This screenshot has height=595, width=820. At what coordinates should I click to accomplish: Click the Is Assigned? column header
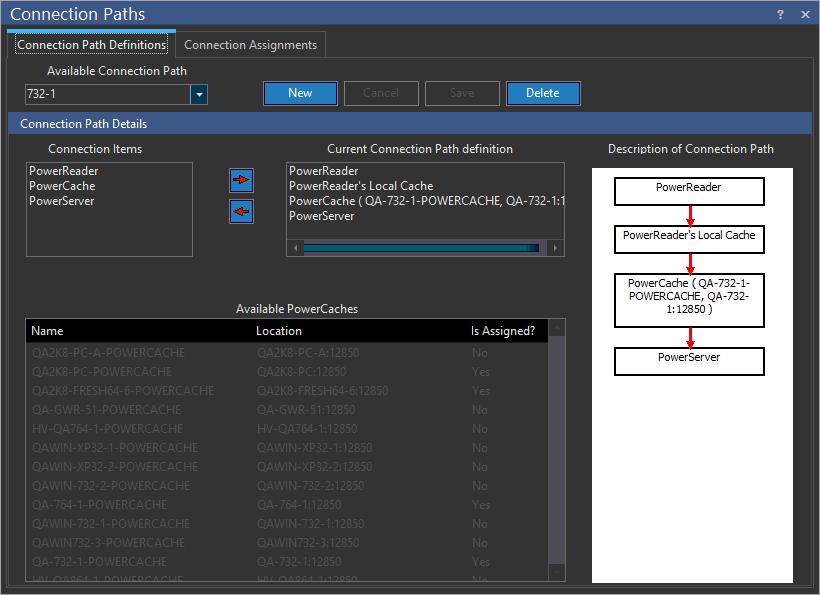pos(503,331)
